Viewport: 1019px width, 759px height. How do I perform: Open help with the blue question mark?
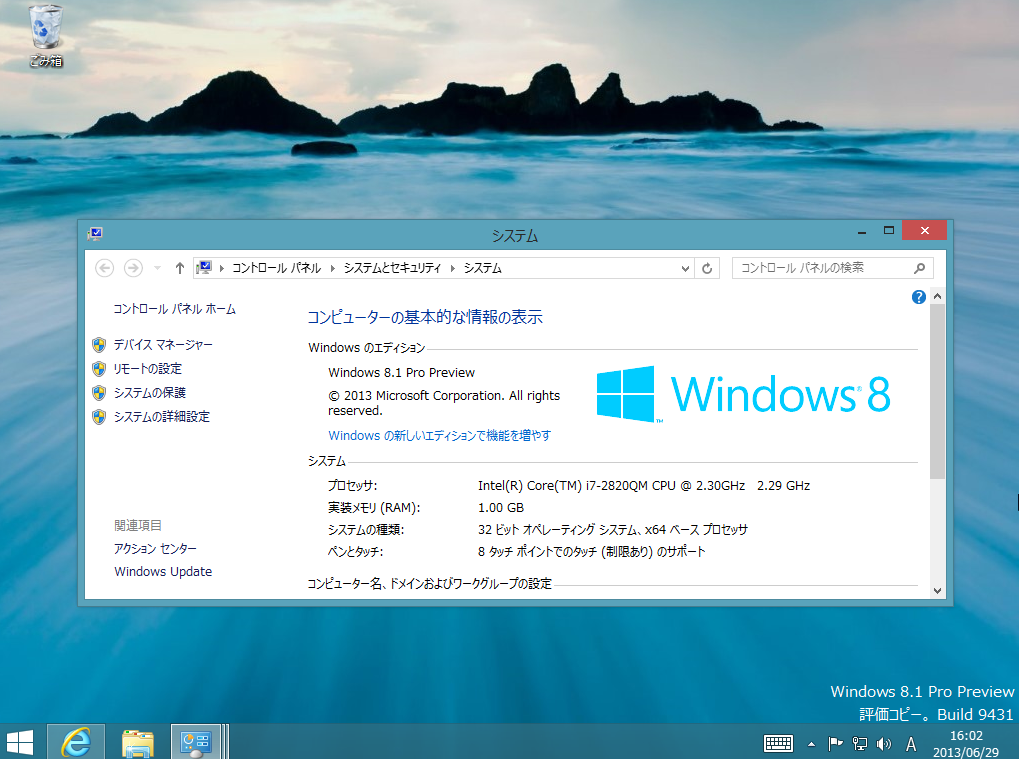coord(918,297)
